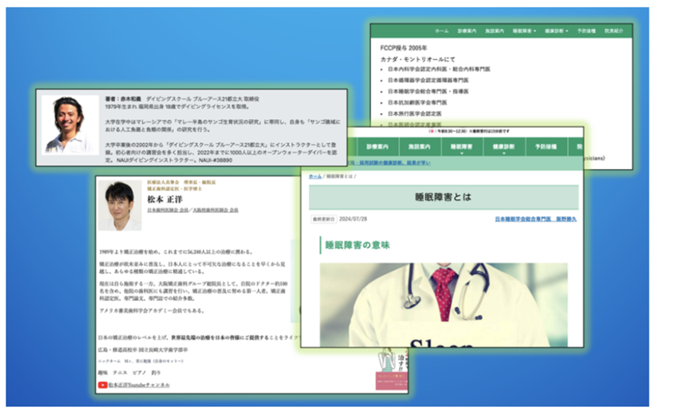Click the 最終更新日 badge
The height and width of the screenshot is (412, 680).
(324, 219)
